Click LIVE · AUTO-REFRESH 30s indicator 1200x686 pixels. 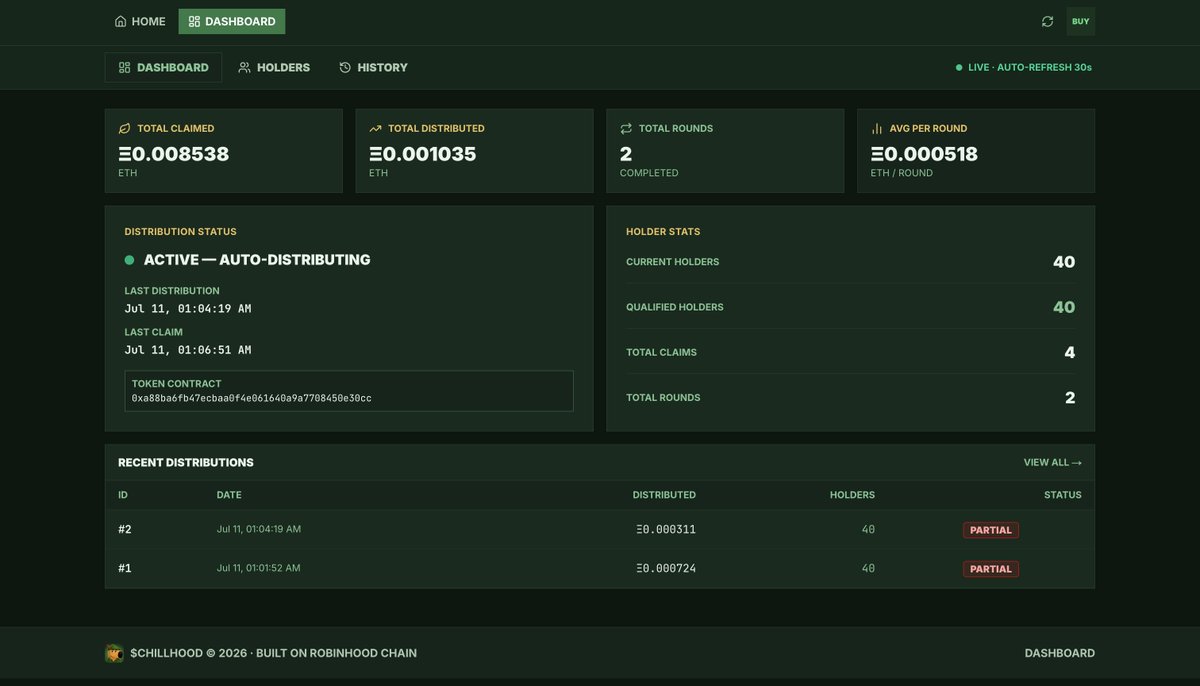1024,67
